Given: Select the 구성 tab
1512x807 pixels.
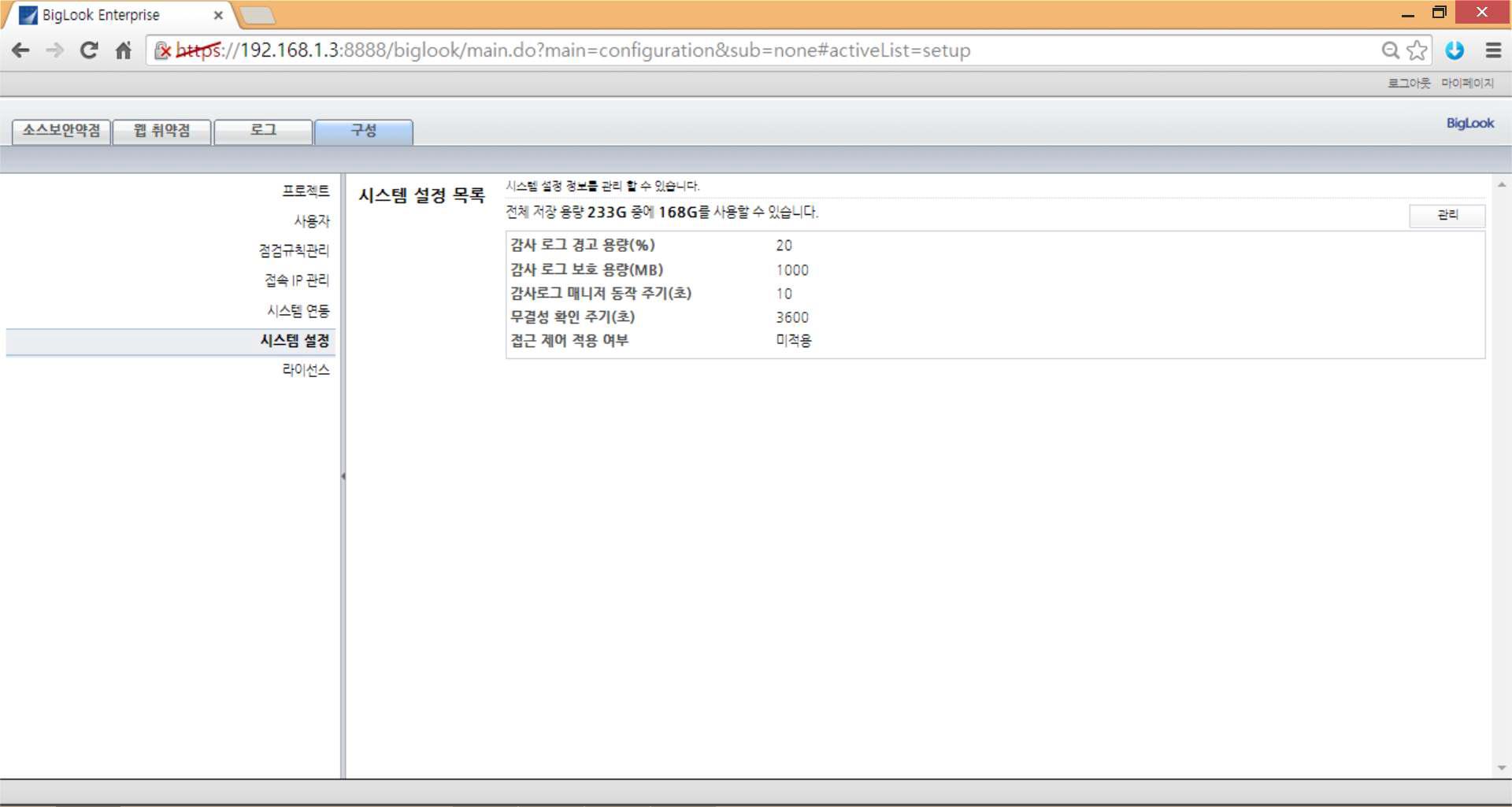Looking at the screenshot, I should coord(364,131).
